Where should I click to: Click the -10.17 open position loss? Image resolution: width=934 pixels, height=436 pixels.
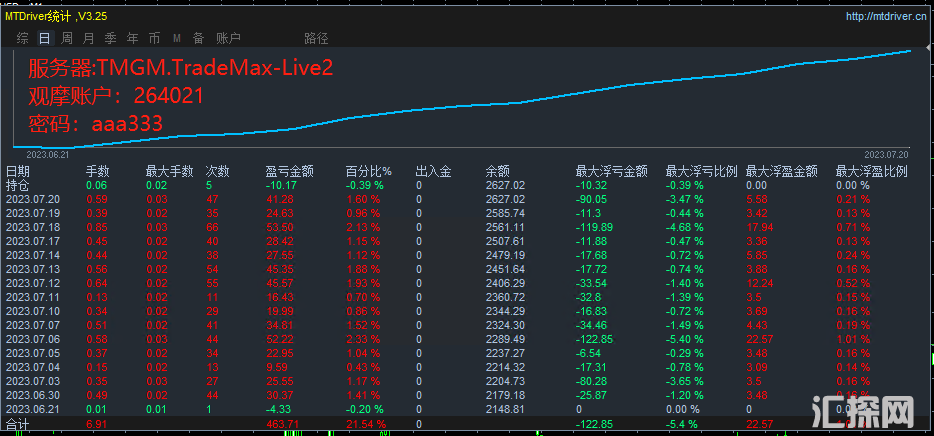point(280,185)
